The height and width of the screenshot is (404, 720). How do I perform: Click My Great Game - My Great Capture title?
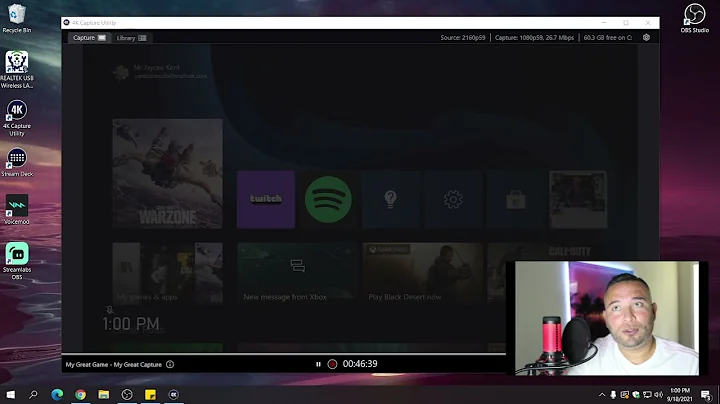click(x=113, y=365)
